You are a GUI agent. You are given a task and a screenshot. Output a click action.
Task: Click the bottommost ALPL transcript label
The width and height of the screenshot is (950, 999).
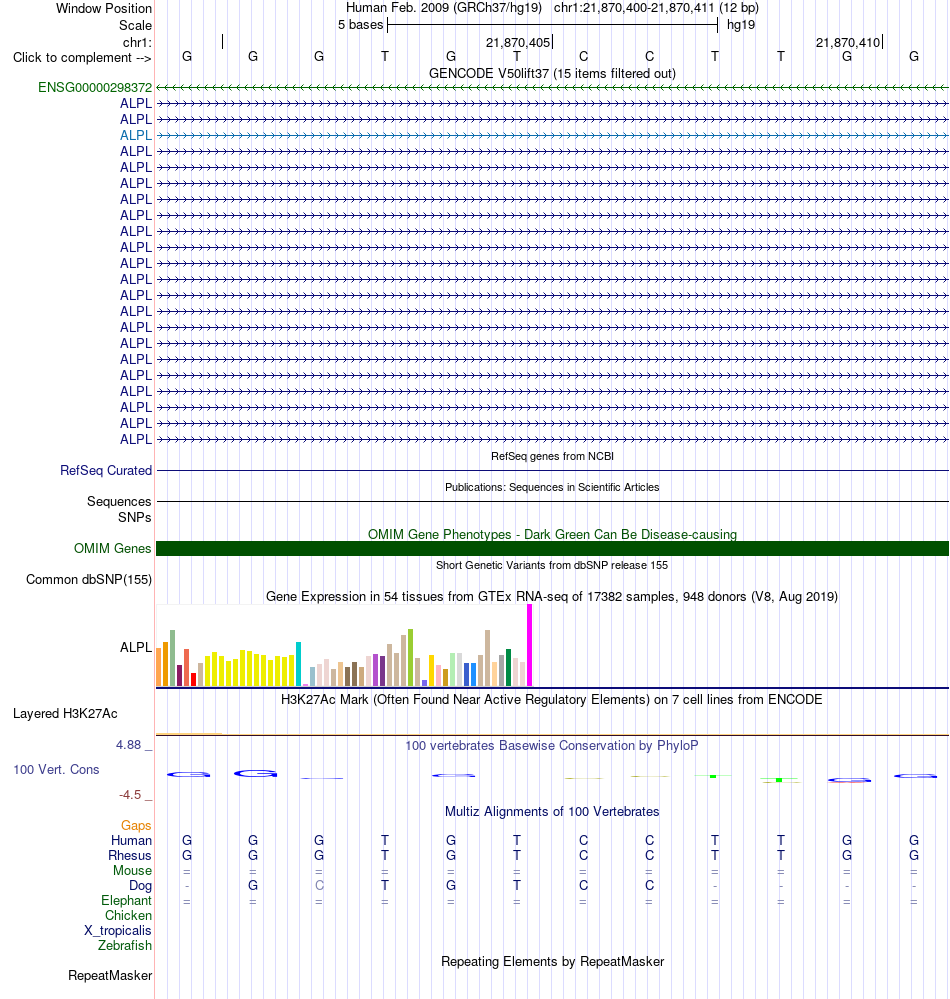click(136, 439)
